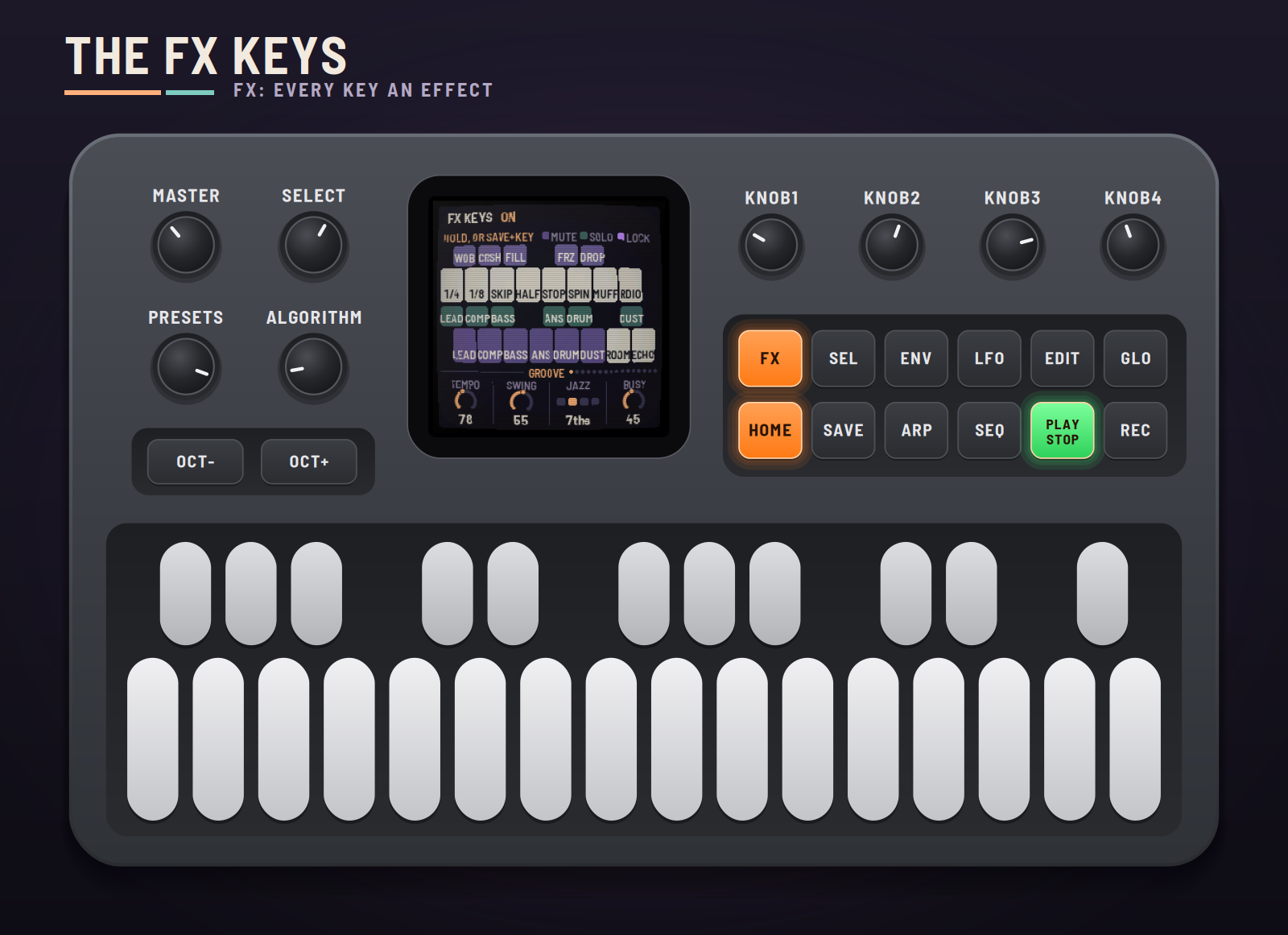The width and height of the screenshot is (1288, 935).
Task: Go to the HOME screen button
Action: click(770, 430)
